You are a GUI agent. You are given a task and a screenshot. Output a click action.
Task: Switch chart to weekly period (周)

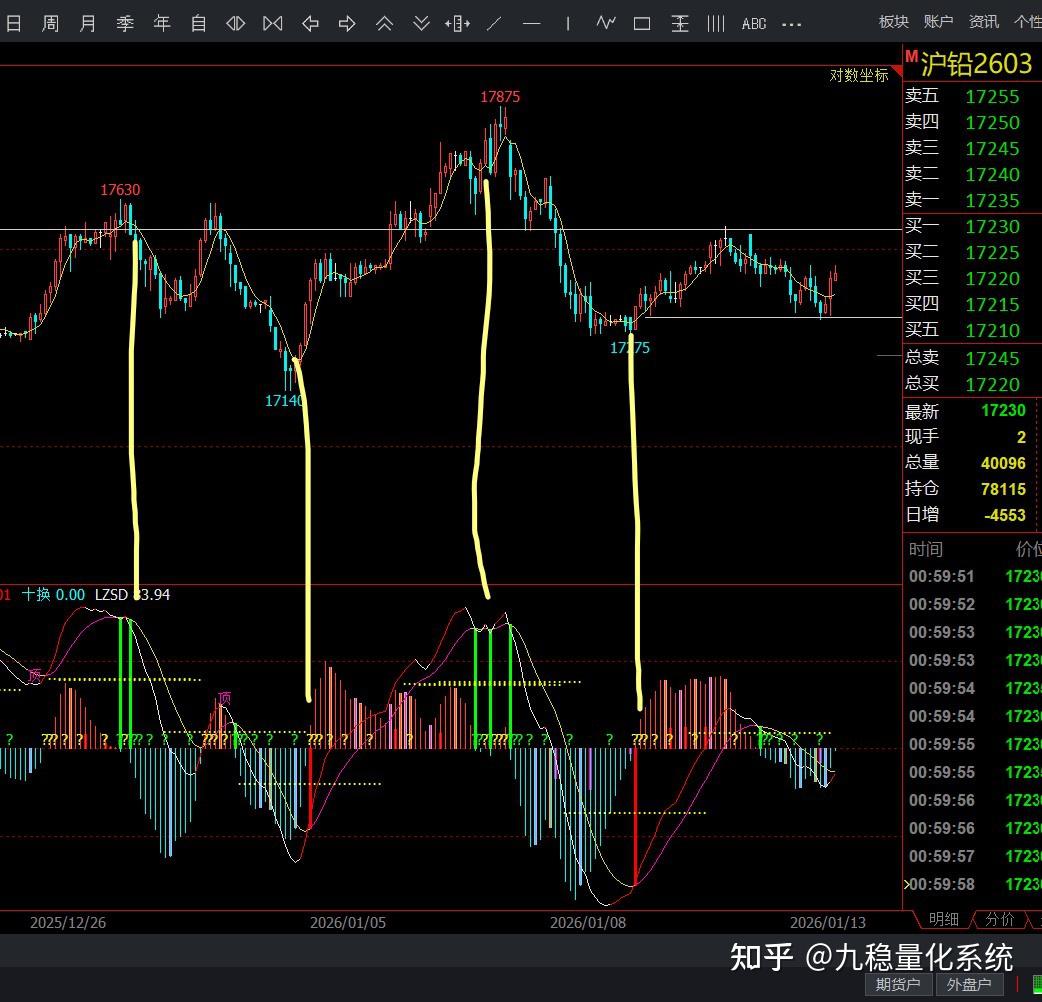(50, 23)
